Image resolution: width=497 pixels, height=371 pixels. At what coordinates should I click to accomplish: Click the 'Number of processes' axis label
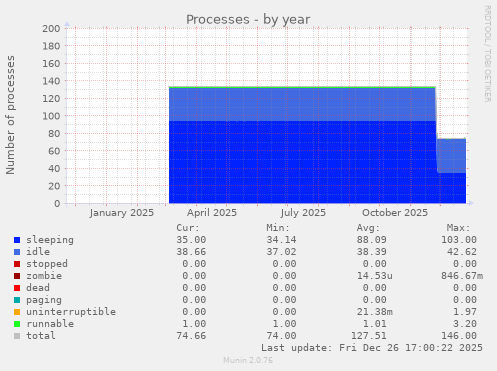tap(10, 115)
